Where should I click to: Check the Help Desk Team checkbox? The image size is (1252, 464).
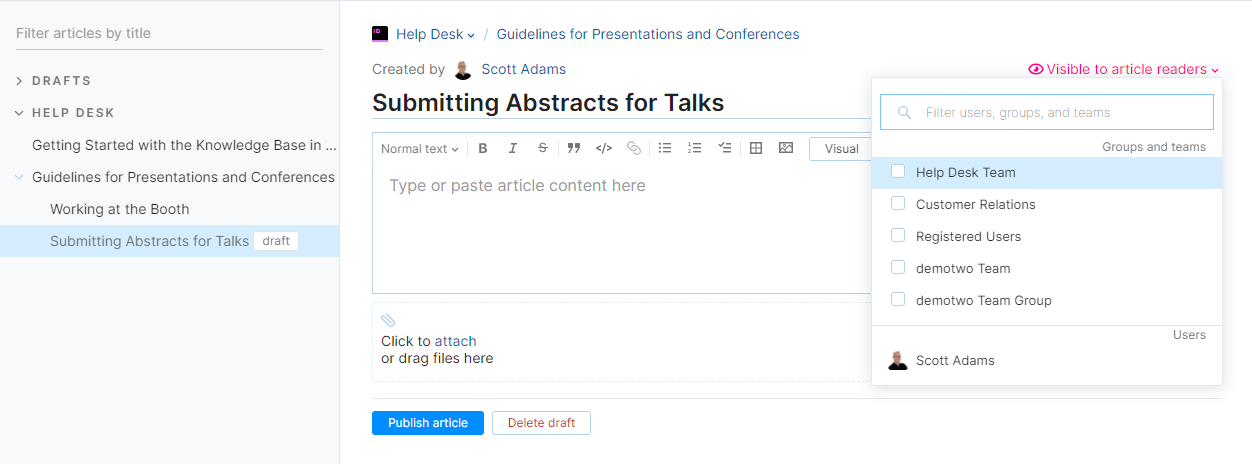898,172
